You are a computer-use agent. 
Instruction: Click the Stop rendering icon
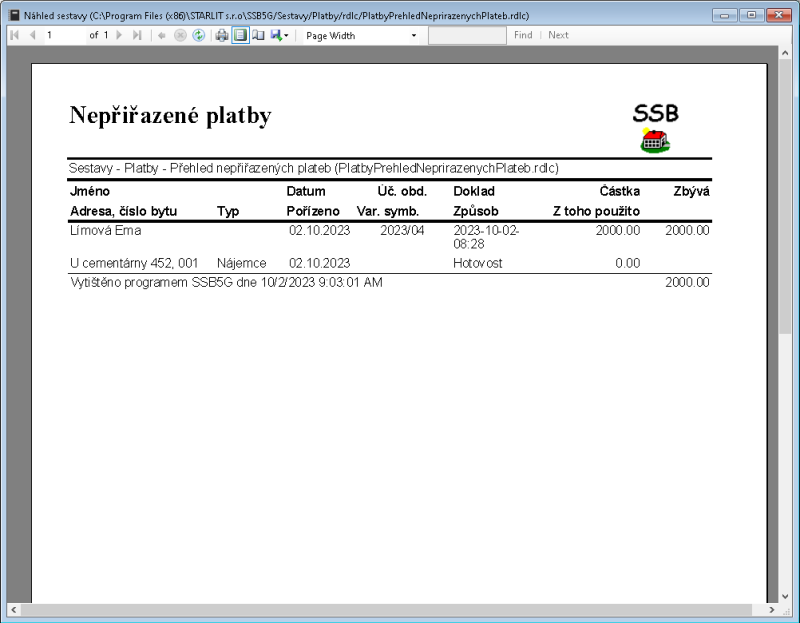(x=180, y=35)
